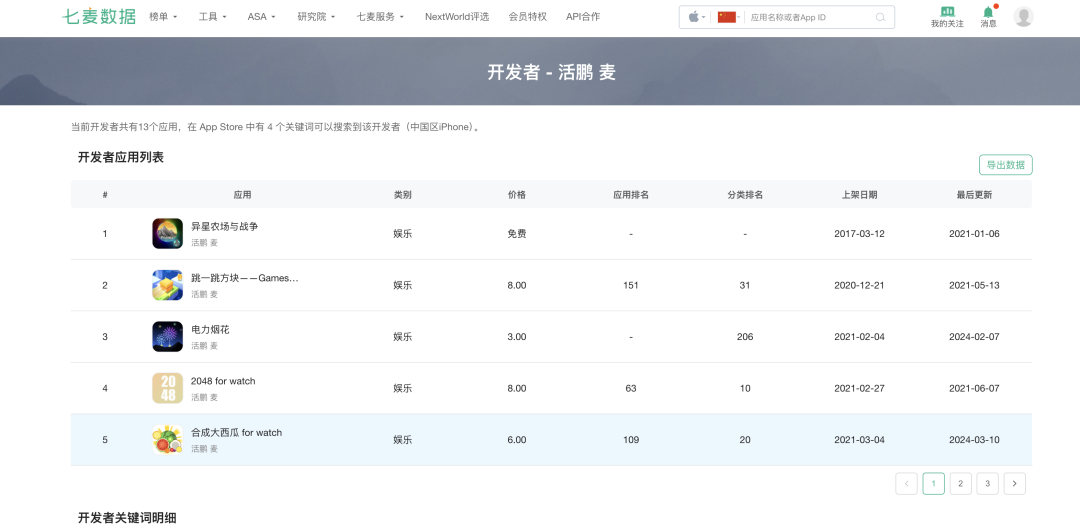Image resolution: width=1080 pixels, height=531 pixels.
Task: Click category ranking value 206
Action: click(x=745, y=337)
